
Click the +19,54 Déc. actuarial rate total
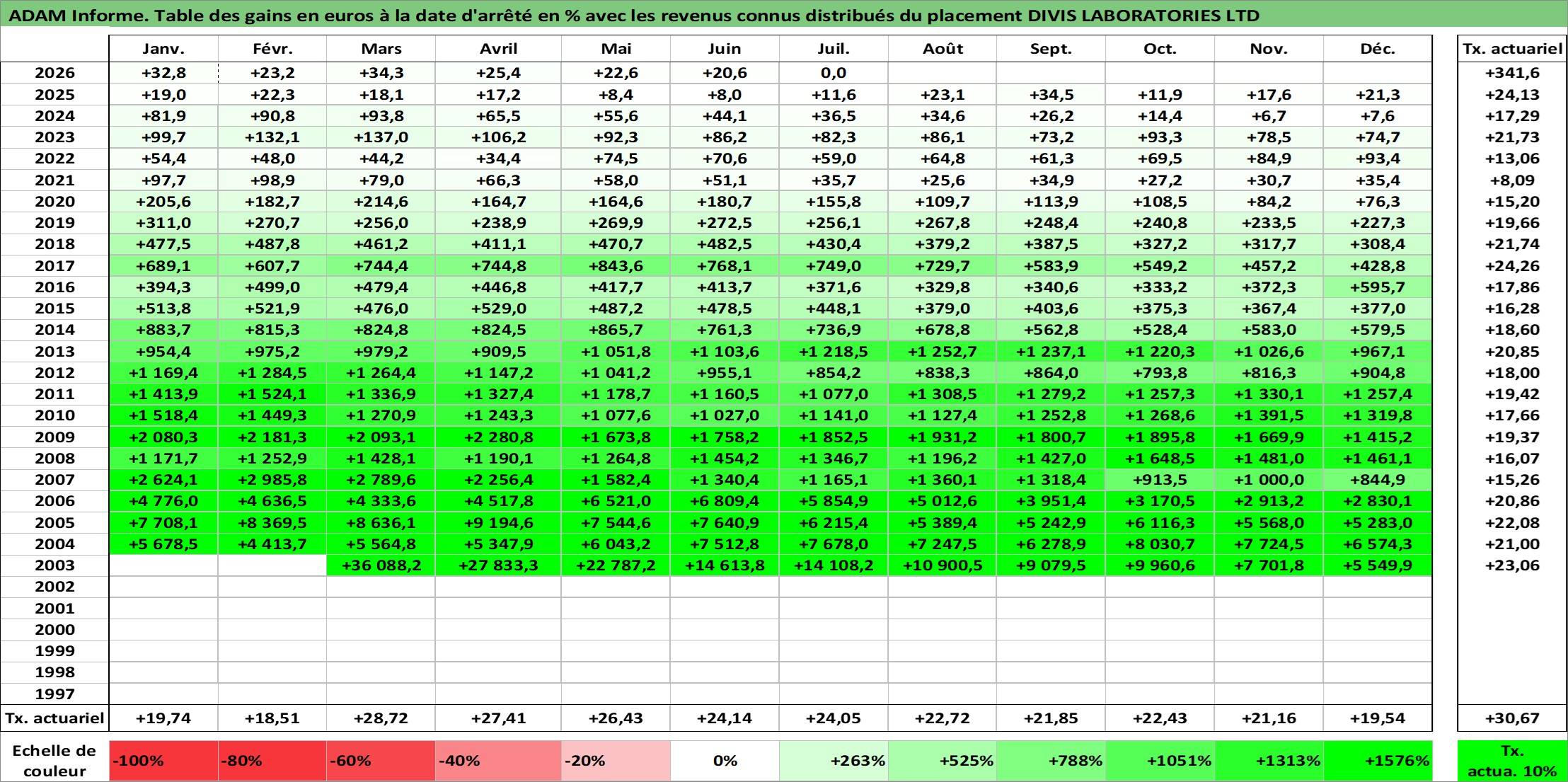[1378, 718]
